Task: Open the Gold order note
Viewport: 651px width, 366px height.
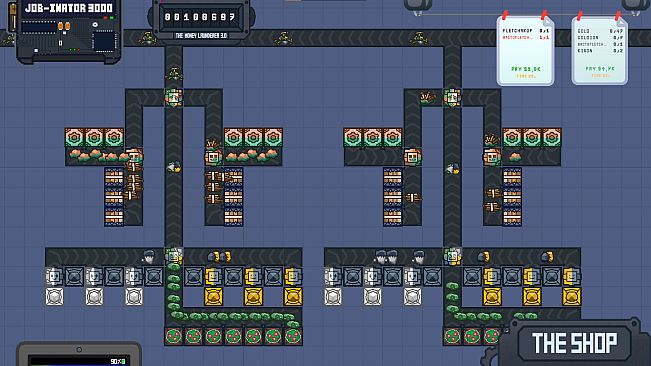Action: pyautogui.click(x=600, y=50)
